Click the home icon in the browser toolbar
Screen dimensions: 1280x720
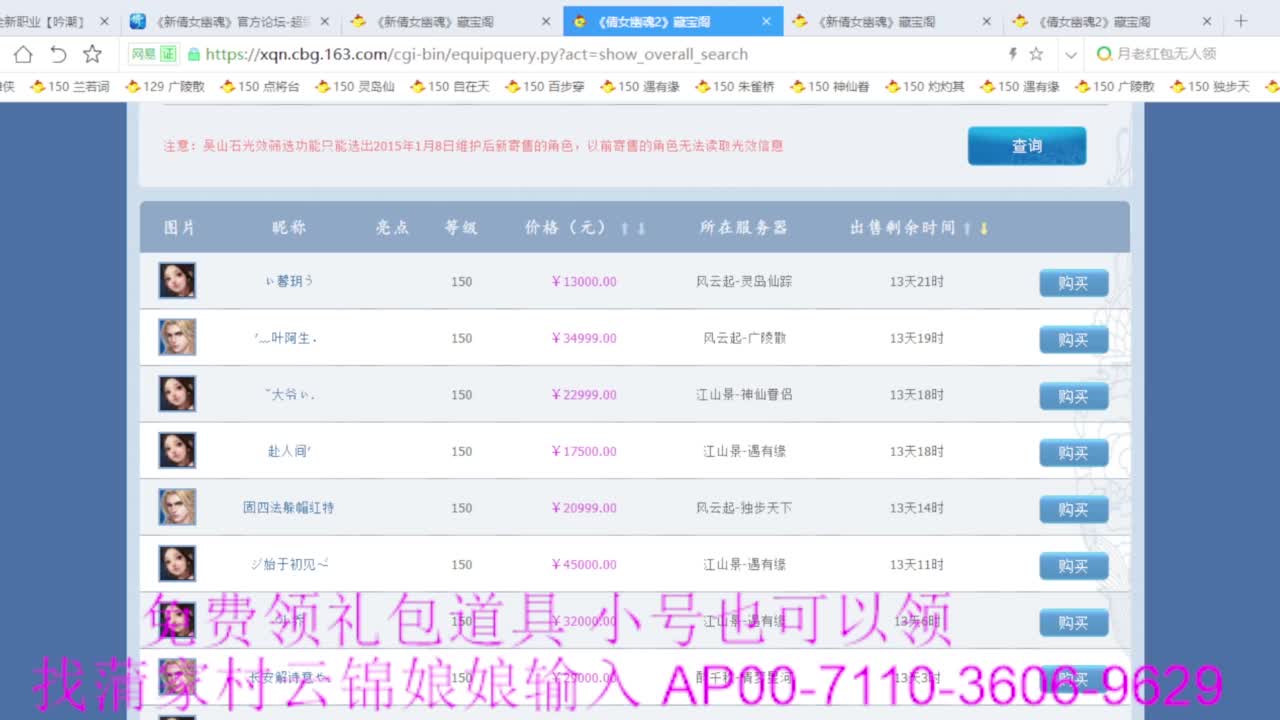[22, 55]
